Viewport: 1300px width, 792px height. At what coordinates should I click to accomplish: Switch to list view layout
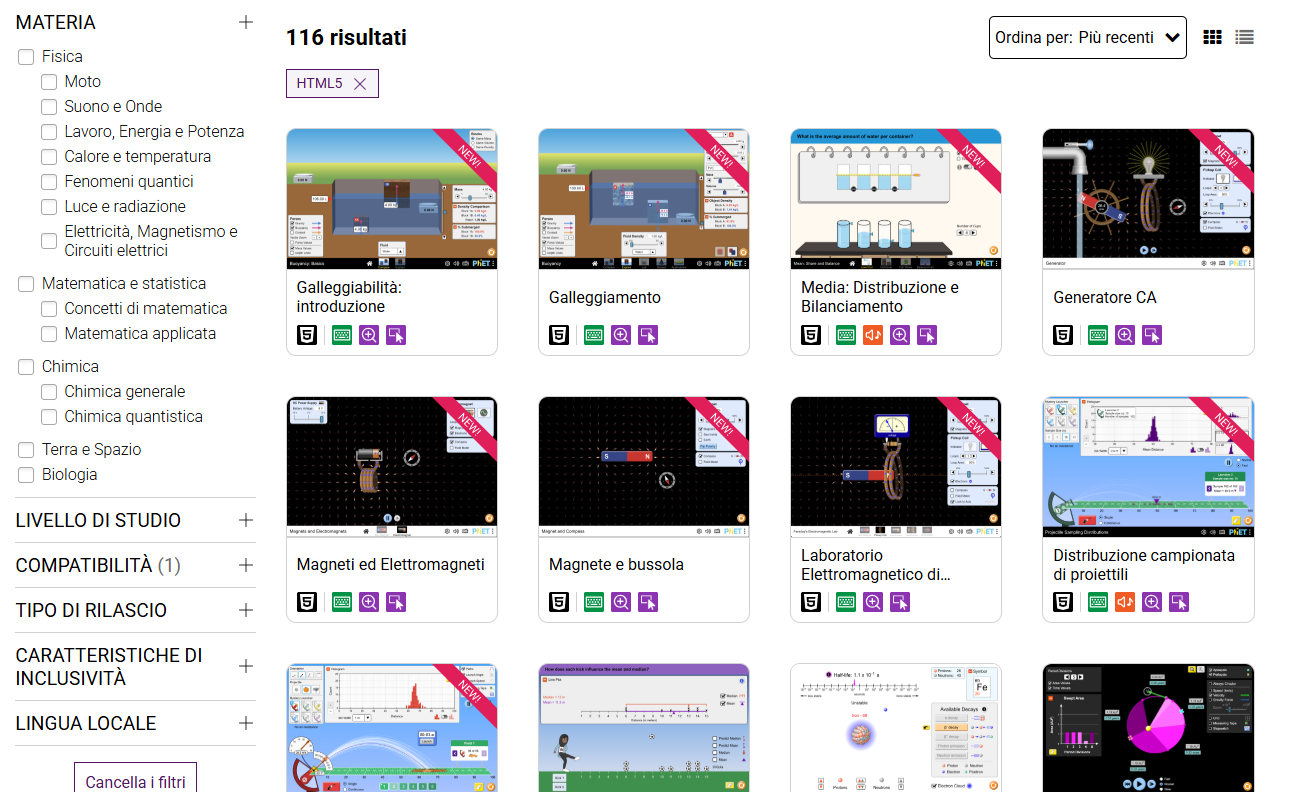pos(1244,37)
